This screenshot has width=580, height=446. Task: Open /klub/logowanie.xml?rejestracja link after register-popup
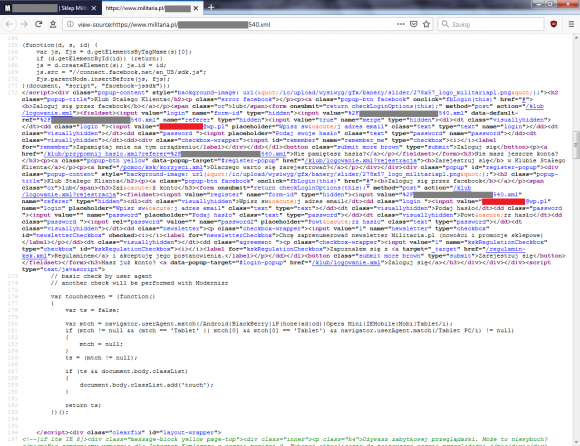tap(361, 161)
